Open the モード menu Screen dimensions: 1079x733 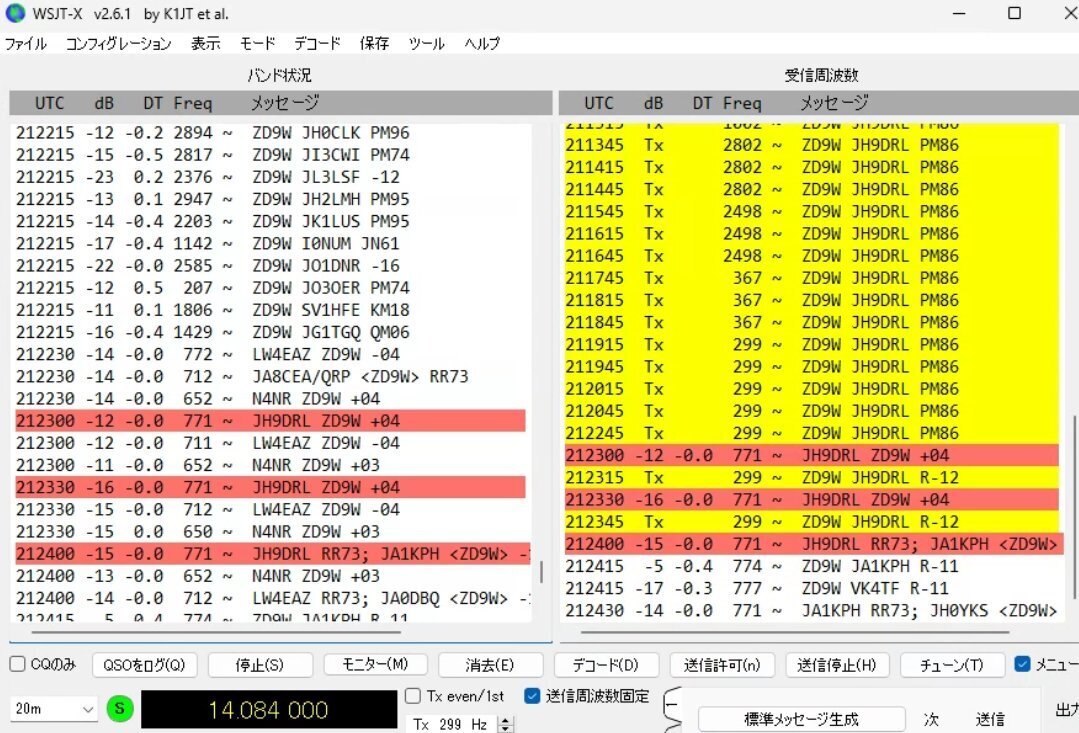click(257, 43)
